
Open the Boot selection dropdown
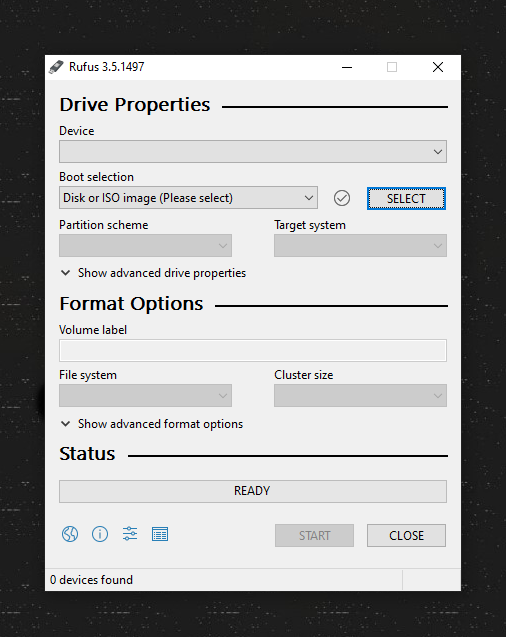[x=188, y=198]
